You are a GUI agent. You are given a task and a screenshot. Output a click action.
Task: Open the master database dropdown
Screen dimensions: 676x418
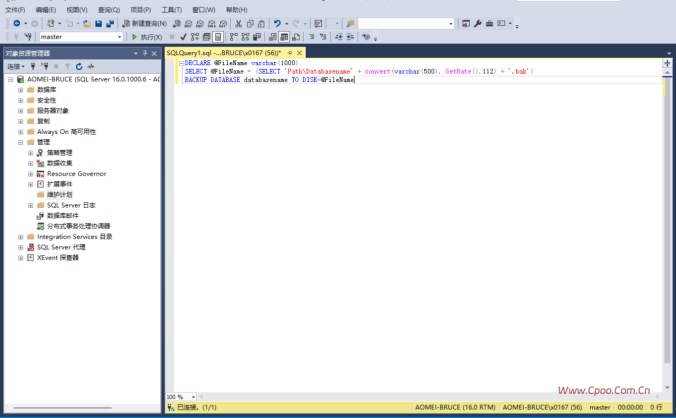(x=119, y=37)
